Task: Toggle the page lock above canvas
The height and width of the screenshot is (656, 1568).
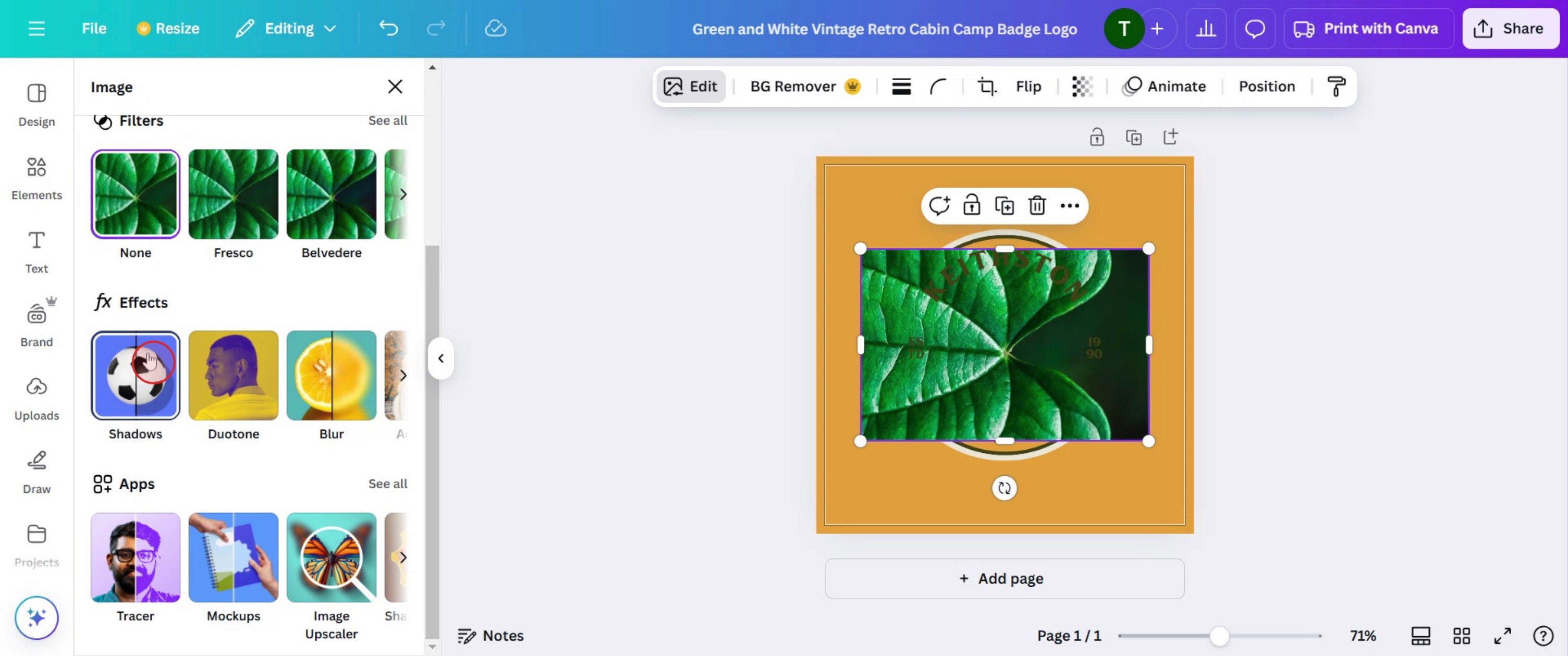Action: (1096, 137)
